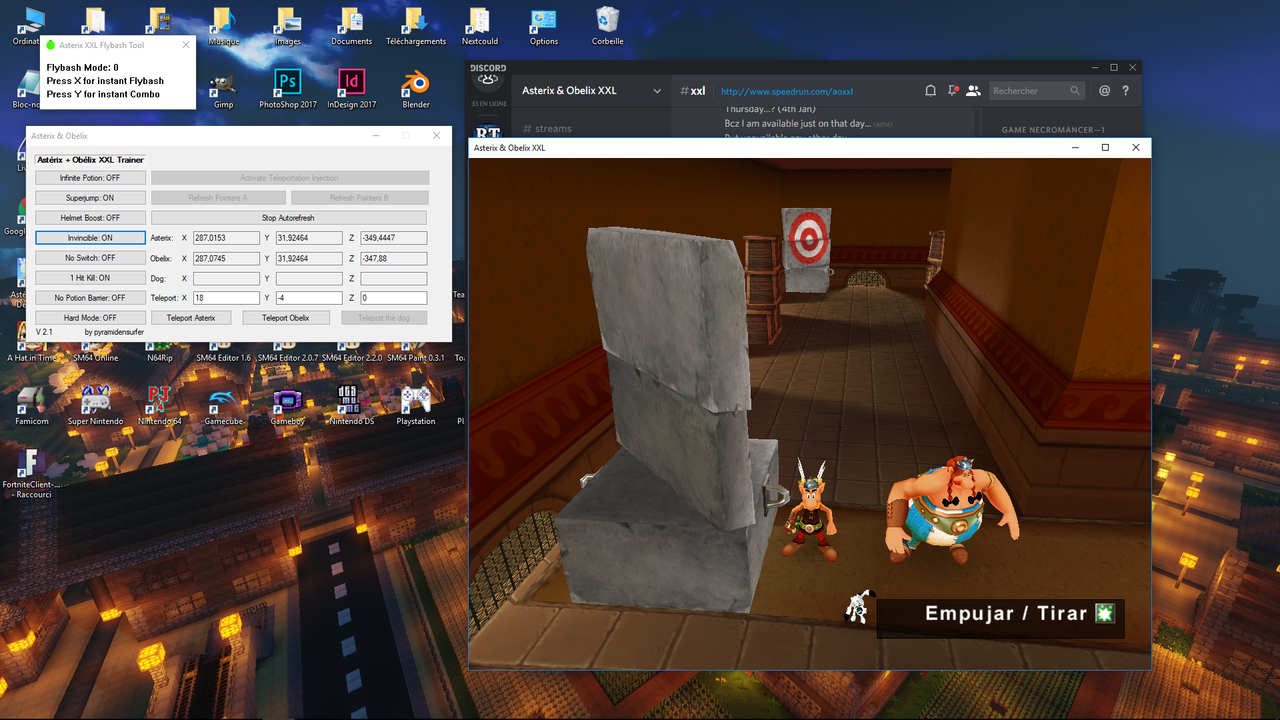Toggle 1 Hit Kill: ON in trainer
The height and width of the screenshot is (720, 1280).
tap(90, 278)
